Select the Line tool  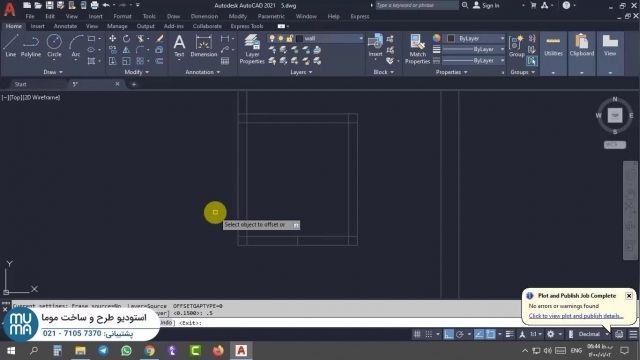click(11, 45)
